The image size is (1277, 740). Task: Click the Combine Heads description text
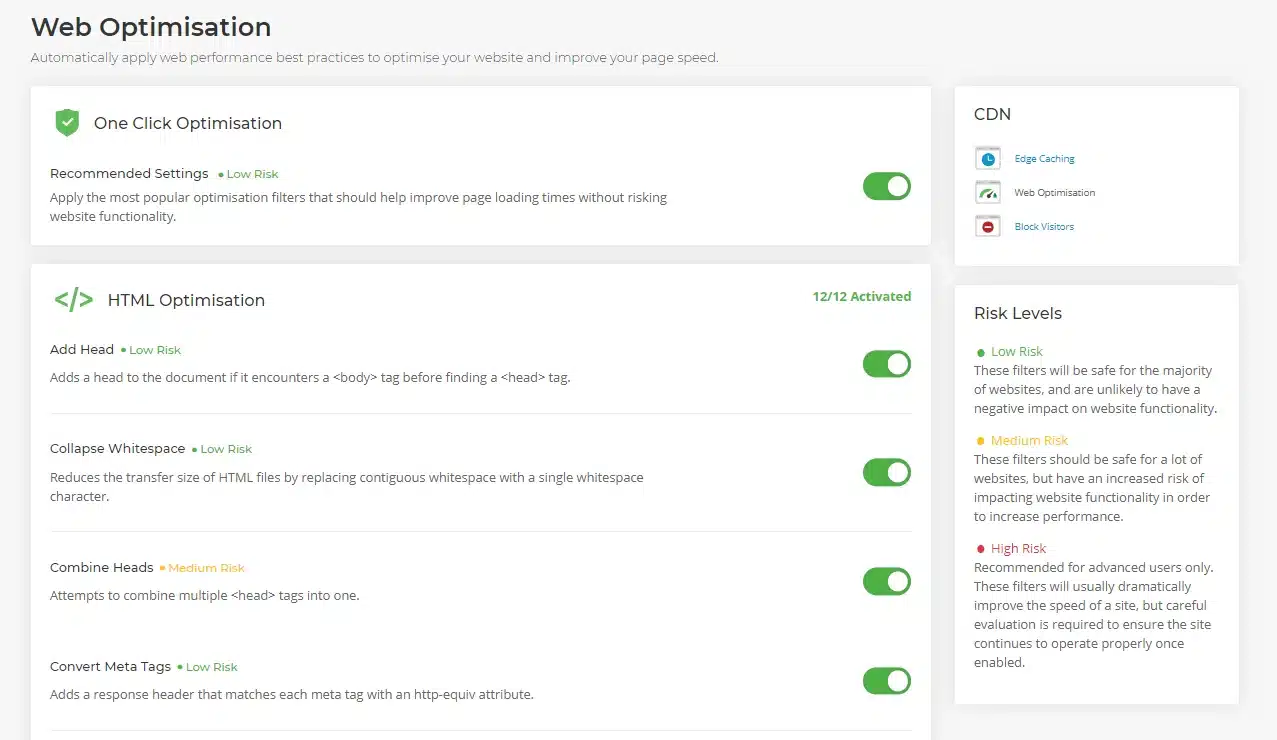pyautogui.click(x=204, y=596)
